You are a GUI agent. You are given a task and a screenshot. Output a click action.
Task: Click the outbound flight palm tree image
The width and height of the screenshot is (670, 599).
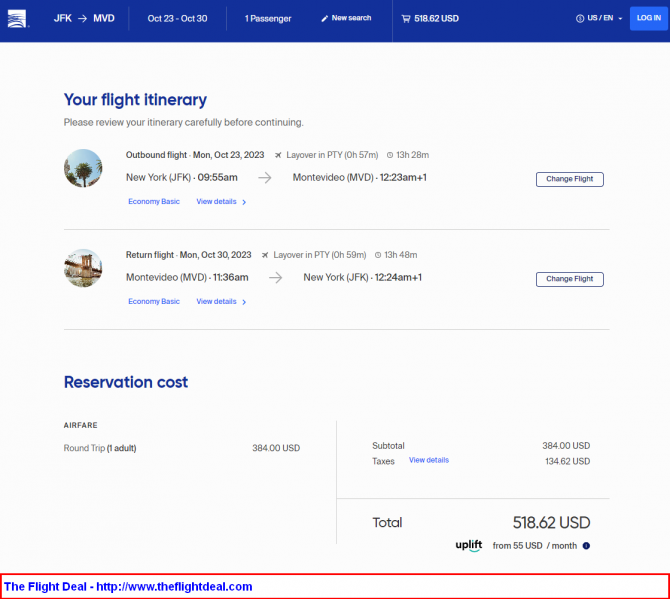(83, 168)
